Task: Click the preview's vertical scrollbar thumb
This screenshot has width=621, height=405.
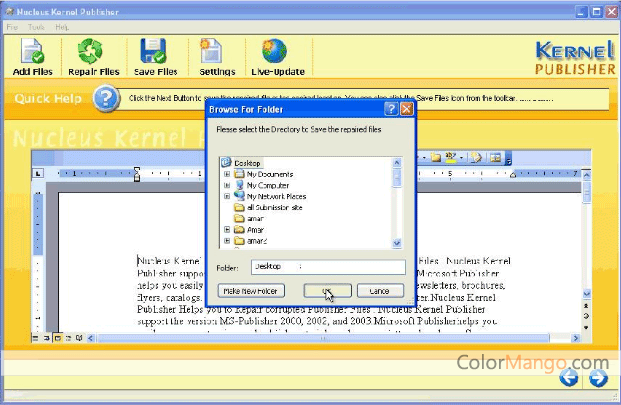Action: click(587, 192)
